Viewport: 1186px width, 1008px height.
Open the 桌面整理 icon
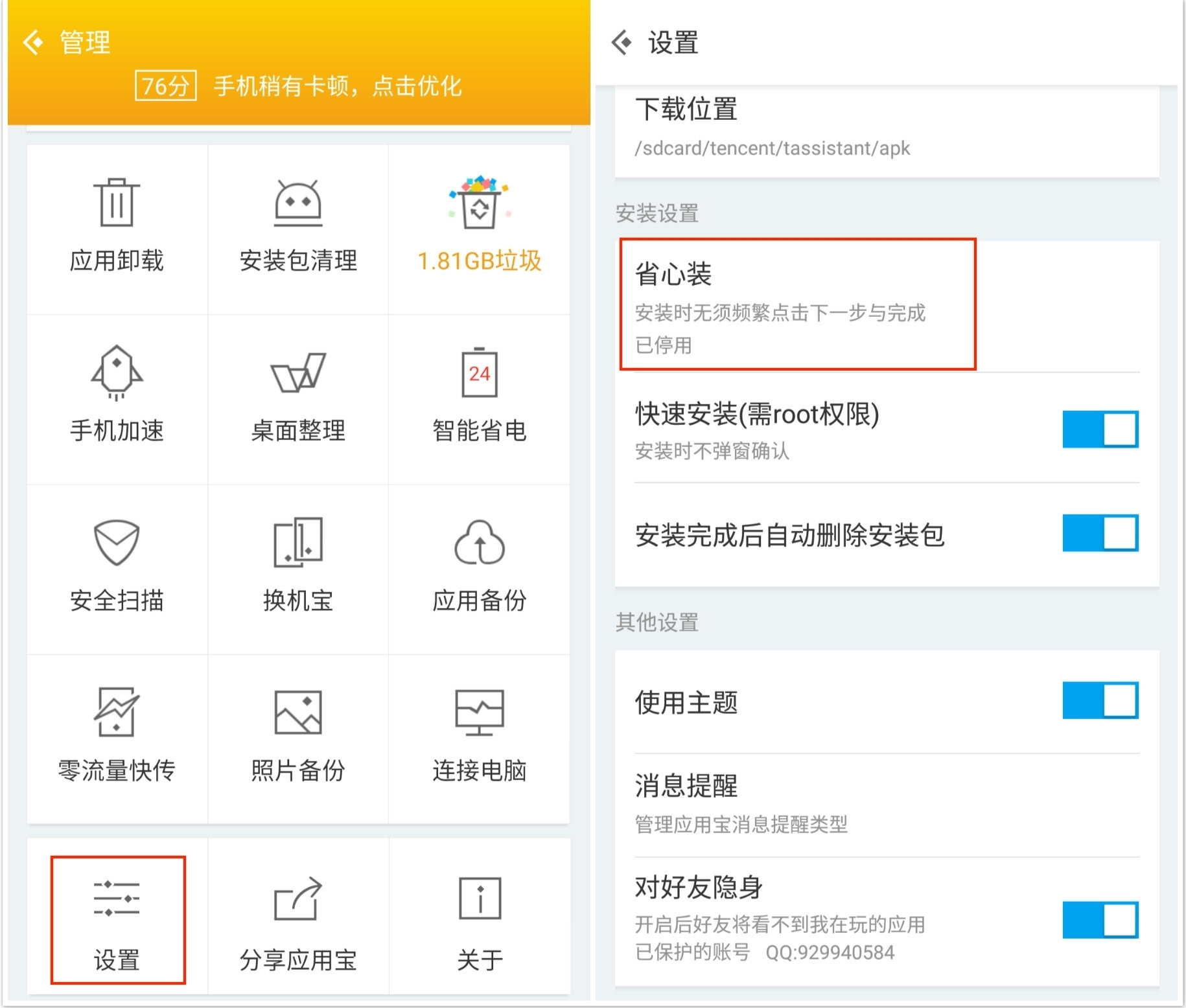298,372
